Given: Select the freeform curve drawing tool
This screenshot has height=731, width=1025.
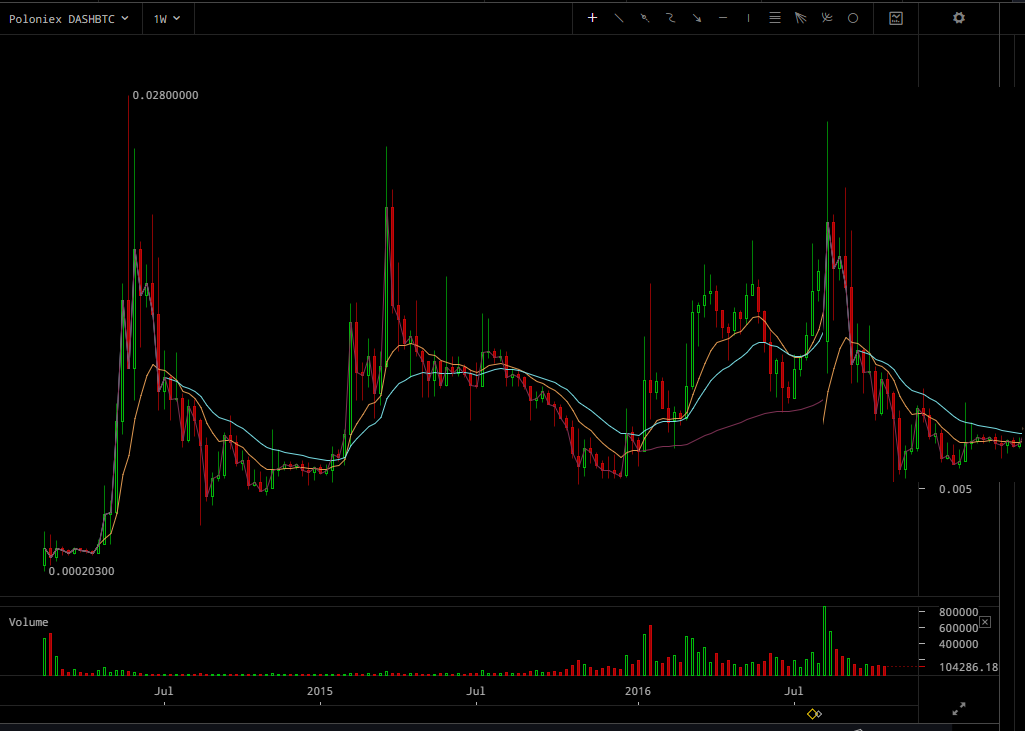Looking at the screenshot, I should coord(671,18).
